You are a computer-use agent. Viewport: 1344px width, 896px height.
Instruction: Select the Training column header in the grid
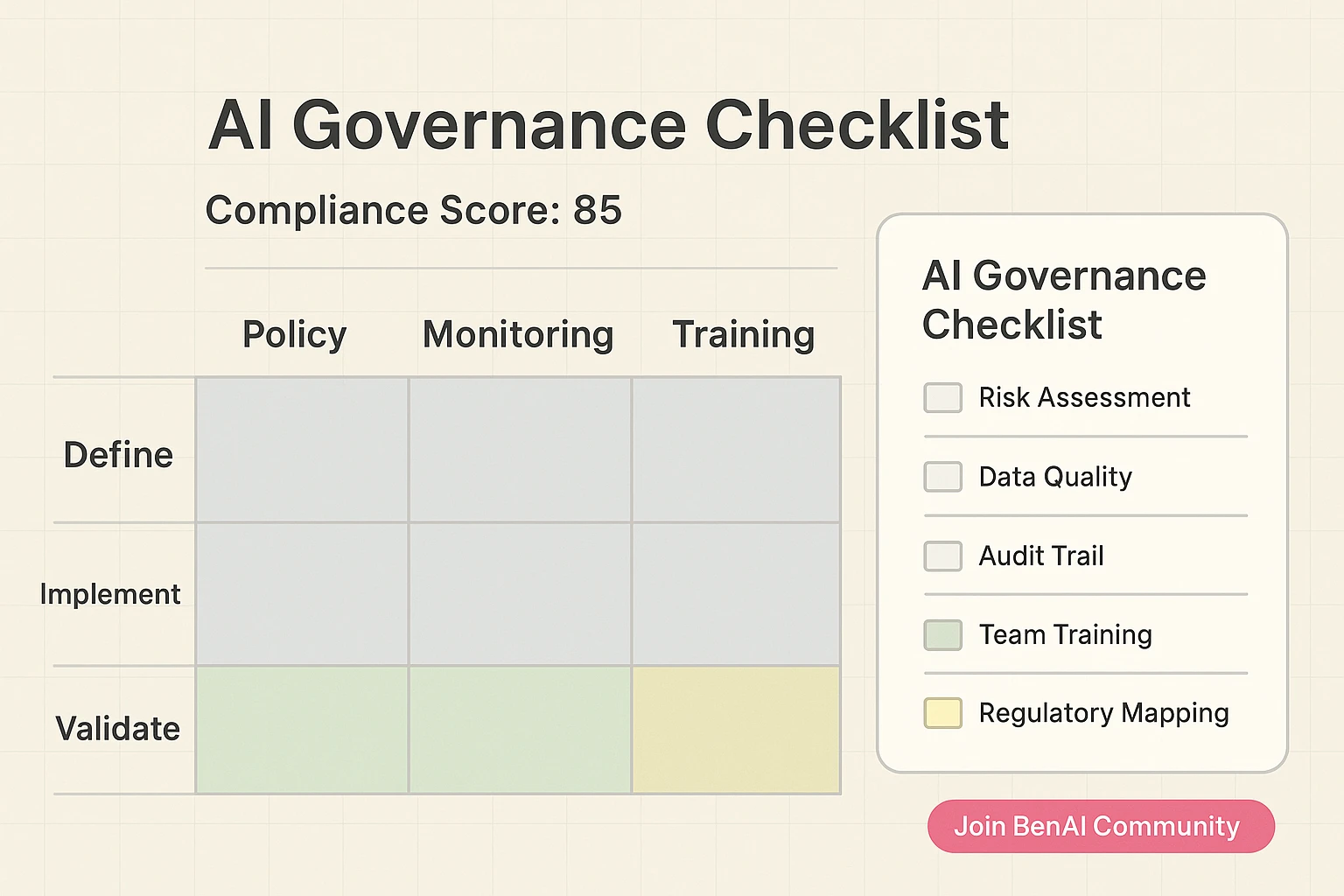pyautogui.click(x=743, y=334)
